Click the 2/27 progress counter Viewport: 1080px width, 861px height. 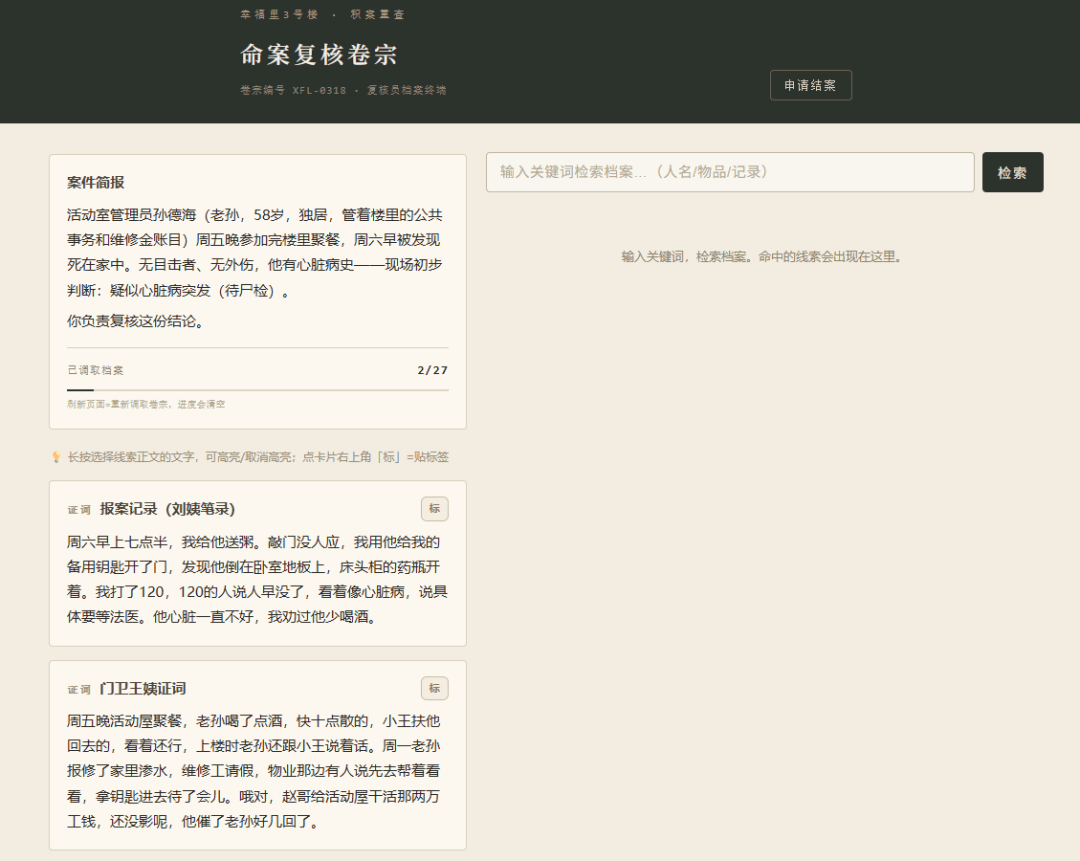pyautogui.click(x=433, y=370)
